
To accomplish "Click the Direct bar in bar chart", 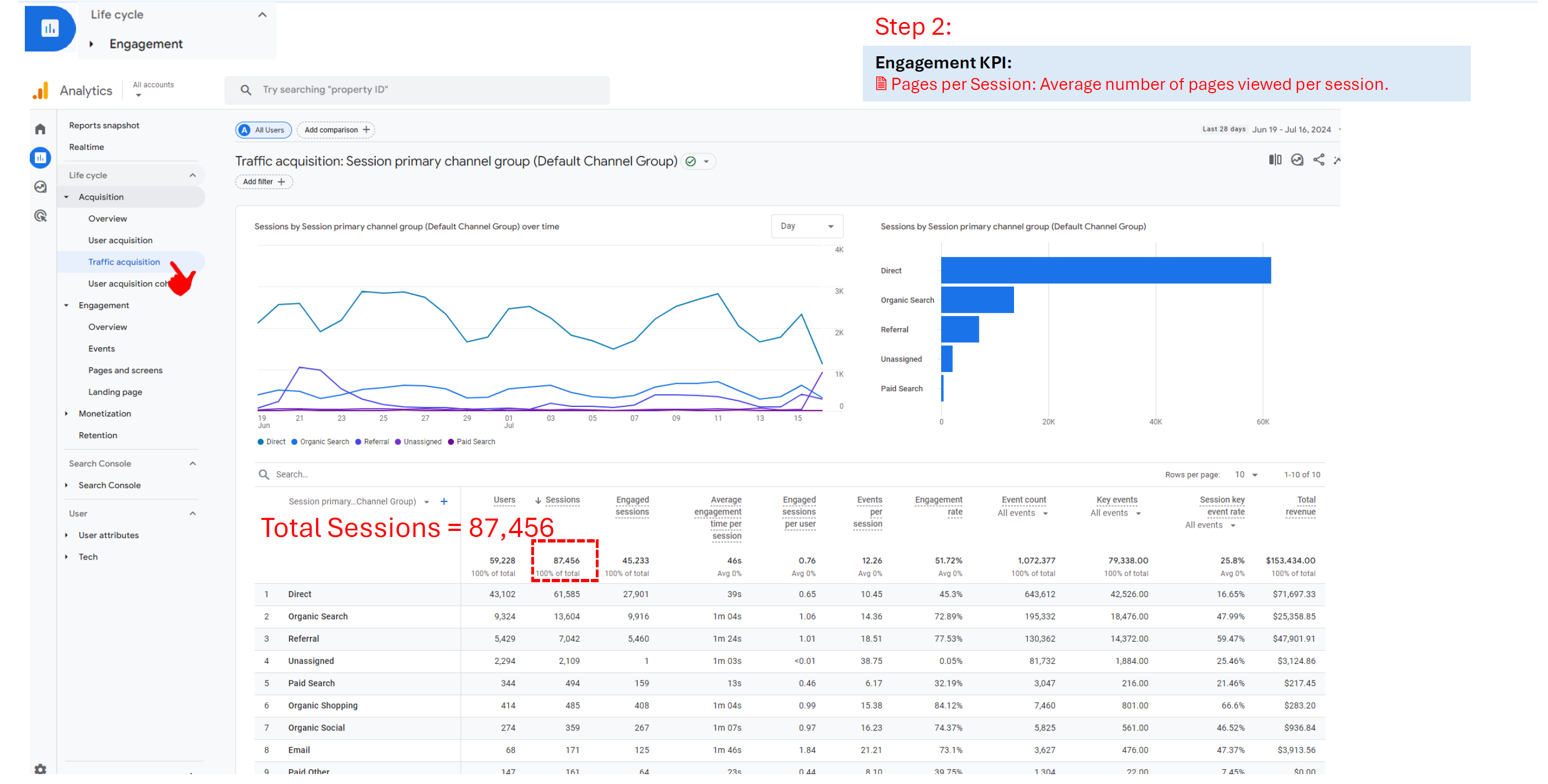I will pos(1105,270).
